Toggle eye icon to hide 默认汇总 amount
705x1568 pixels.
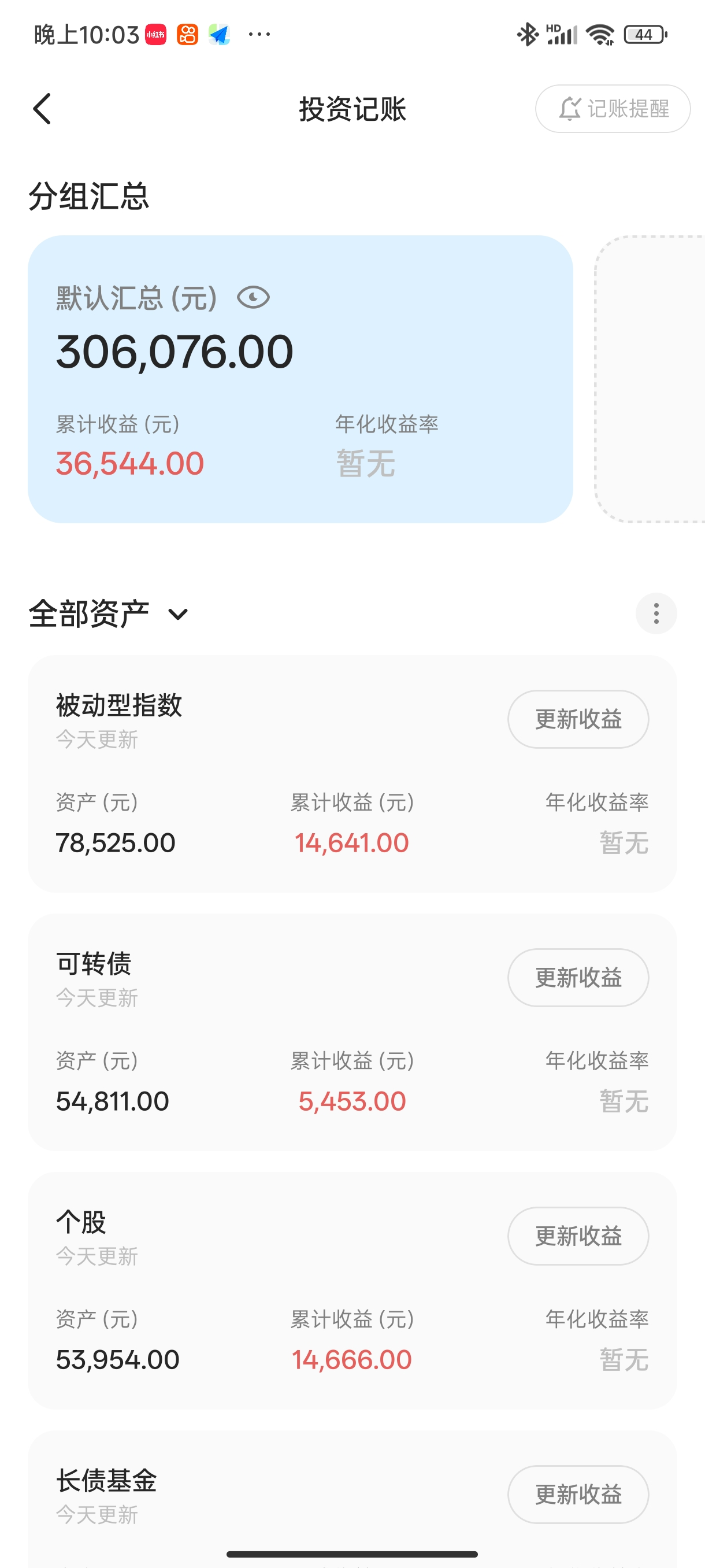click(x=253, y=298)
